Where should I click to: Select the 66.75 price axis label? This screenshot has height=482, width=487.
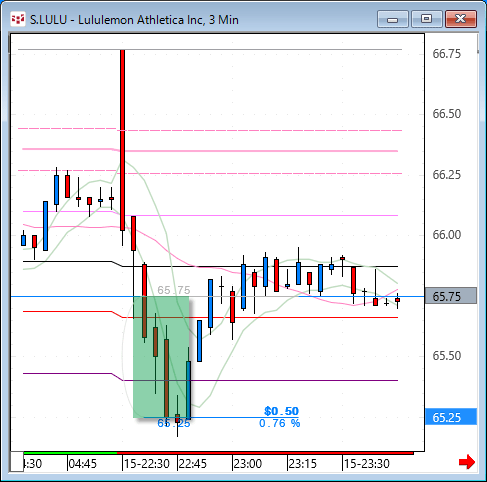[446, 54]
